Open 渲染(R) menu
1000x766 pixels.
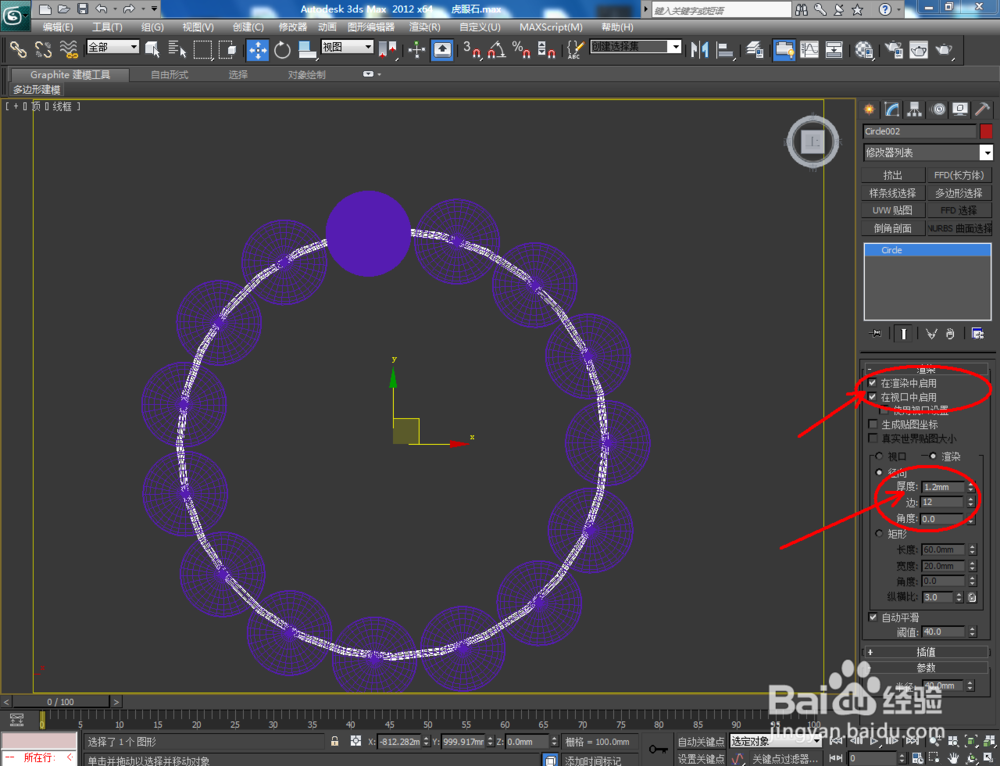[x=425, y=27]
